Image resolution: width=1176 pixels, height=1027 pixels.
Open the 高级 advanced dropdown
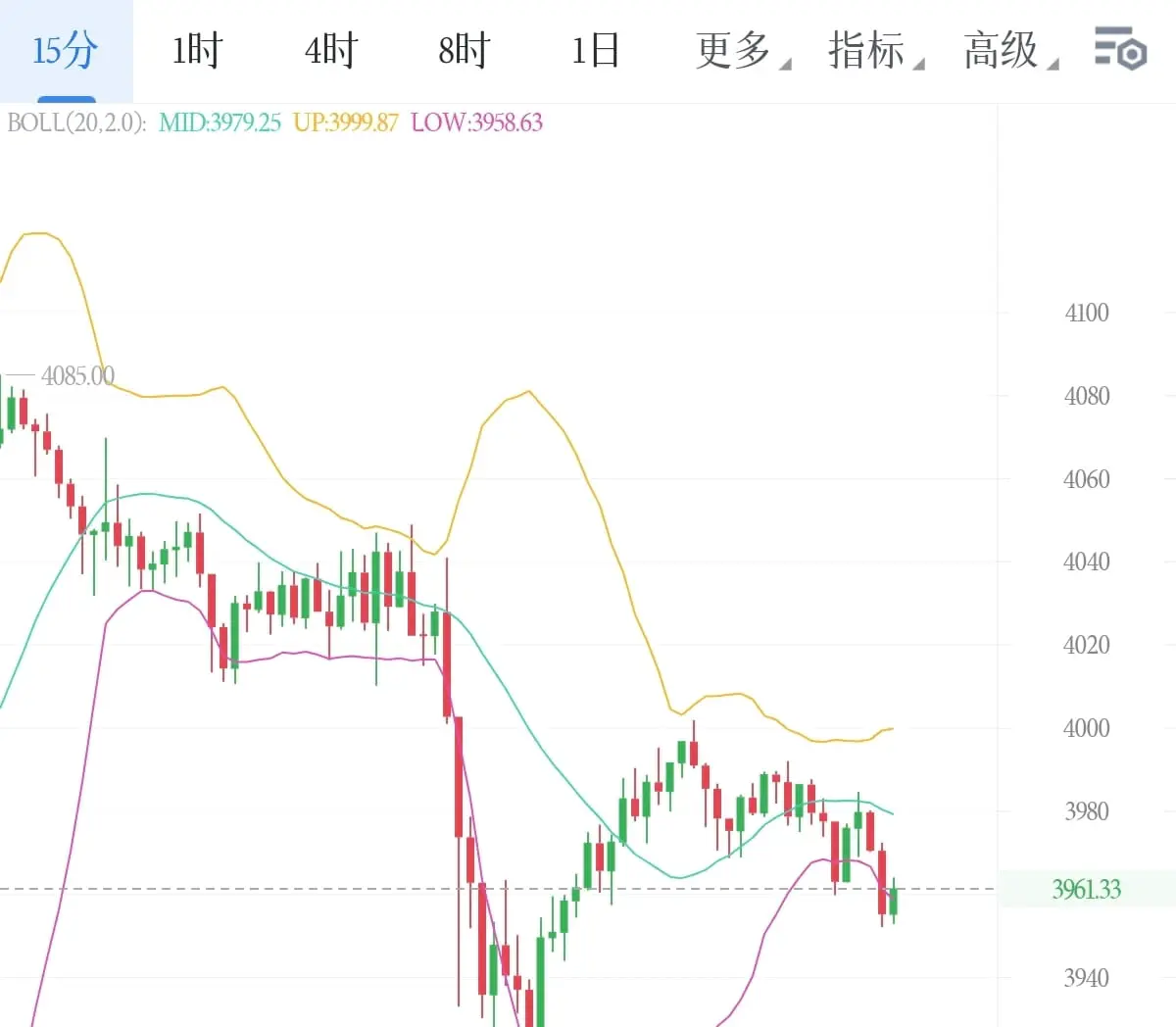tap(1010, 50)
